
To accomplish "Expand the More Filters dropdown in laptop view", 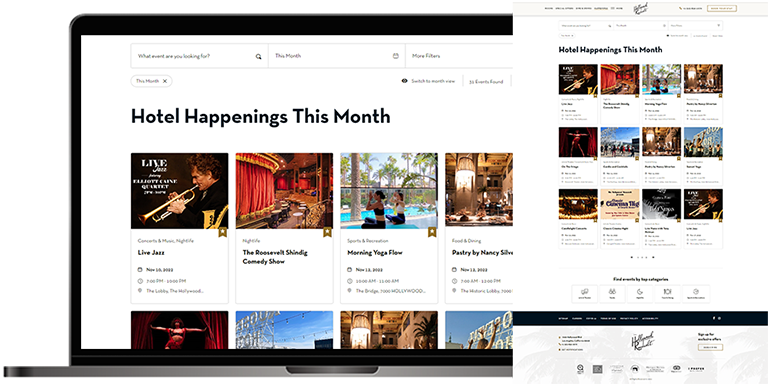I will click(x=459, y=56).
